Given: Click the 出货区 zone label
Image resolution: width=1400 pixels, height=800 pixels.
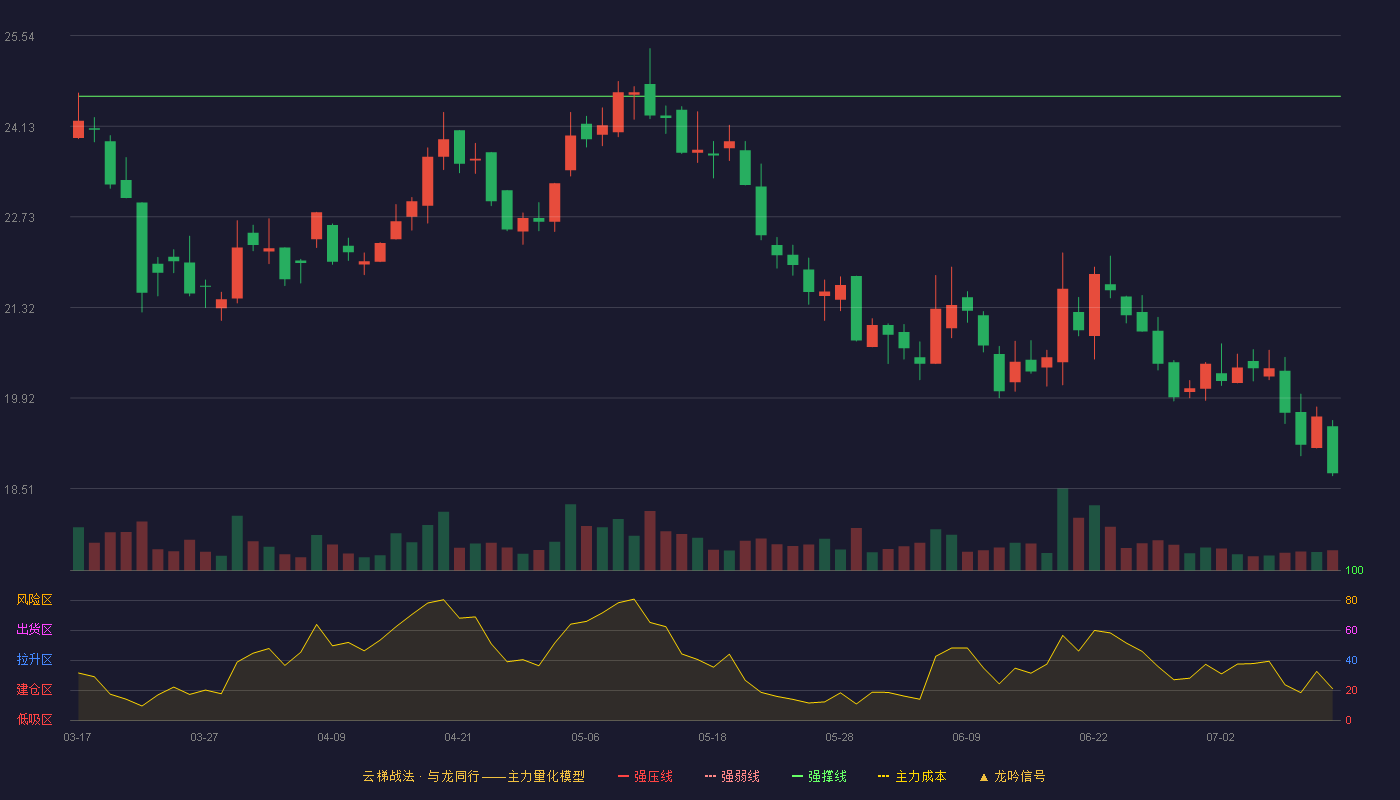Looking at the screenshot, I should (34, 630).
